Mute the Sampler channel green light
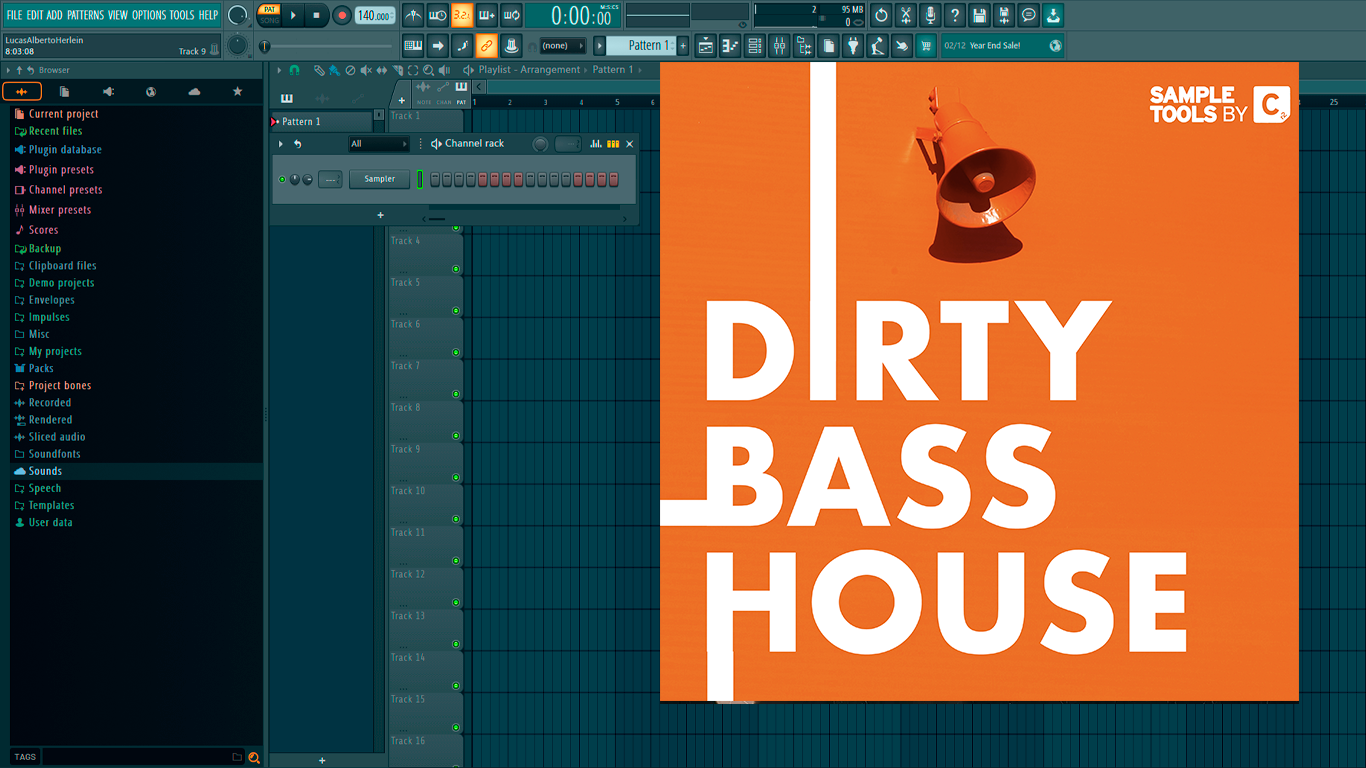1366x768 pixels. coord(282,179)
